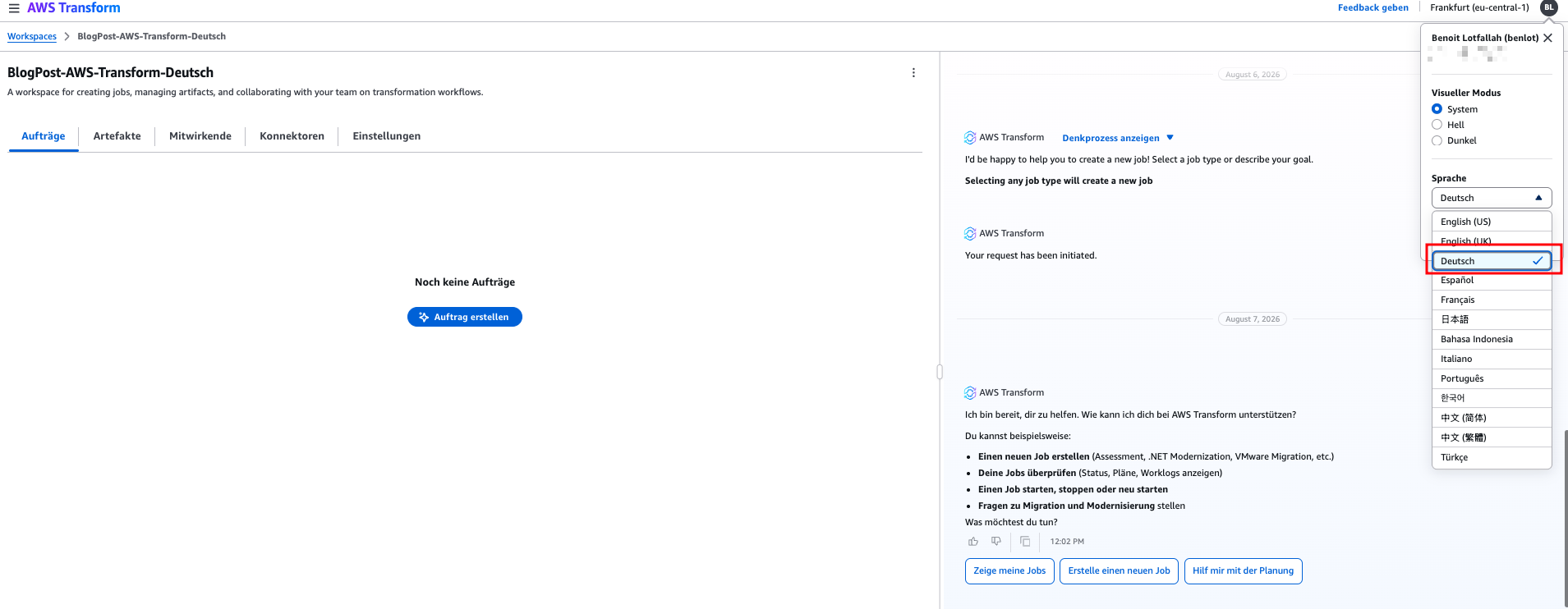Choose Français language option
The image size is (1568, 609).
[1492, 300]
